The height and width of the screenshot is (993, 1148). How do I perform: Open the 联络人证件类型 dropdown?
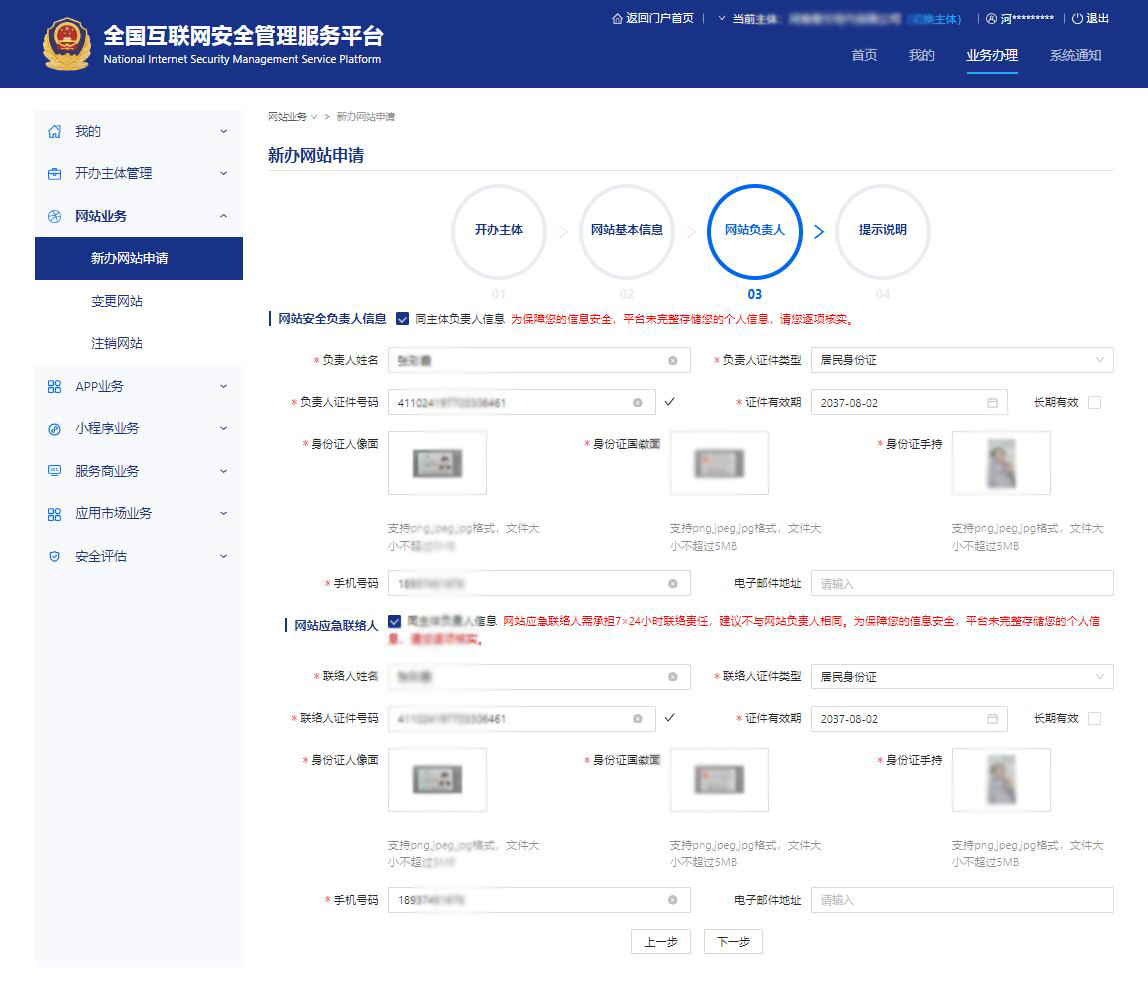(x=961, y=677)
